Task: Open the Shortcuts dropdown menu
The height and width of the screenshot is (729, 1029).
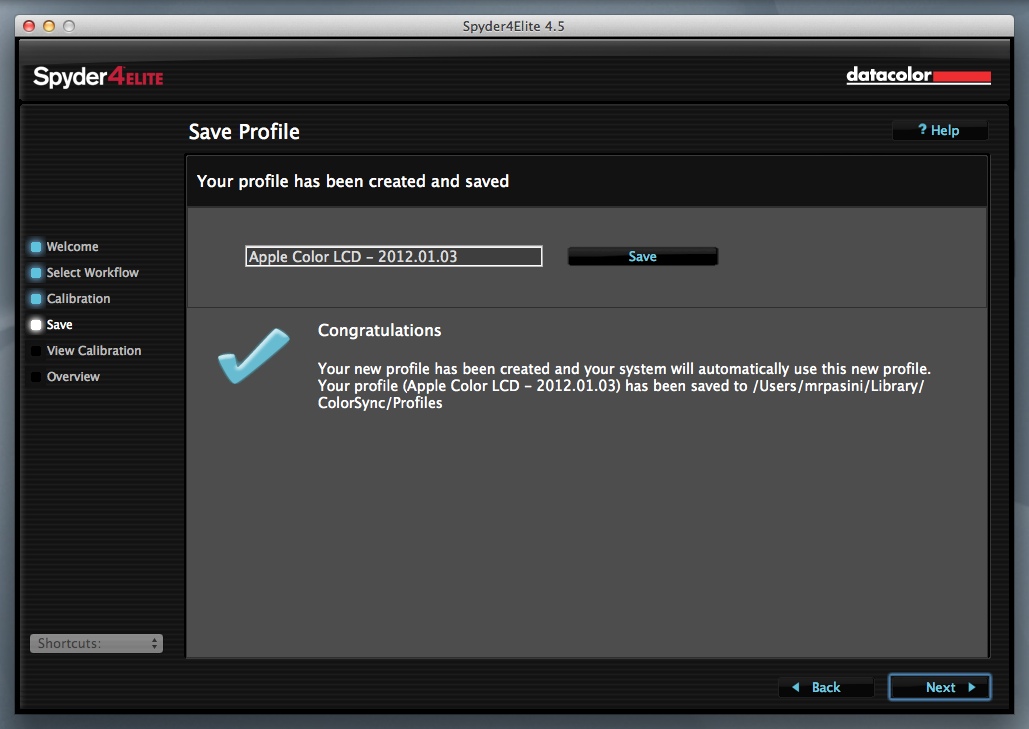Action: [96, 644]
